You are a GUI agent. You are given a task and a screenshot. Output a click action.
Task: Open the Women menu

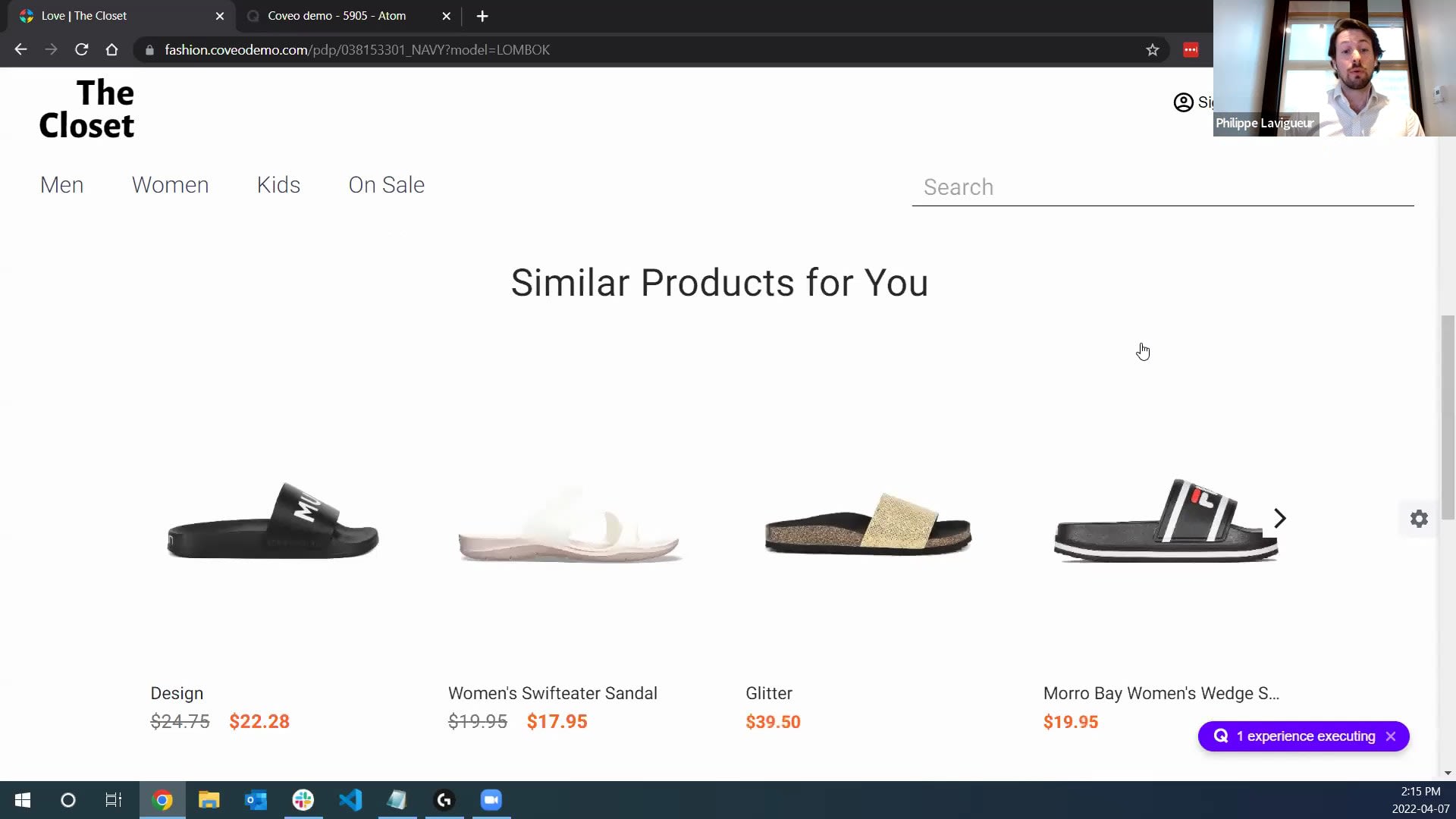pos(170,185)
